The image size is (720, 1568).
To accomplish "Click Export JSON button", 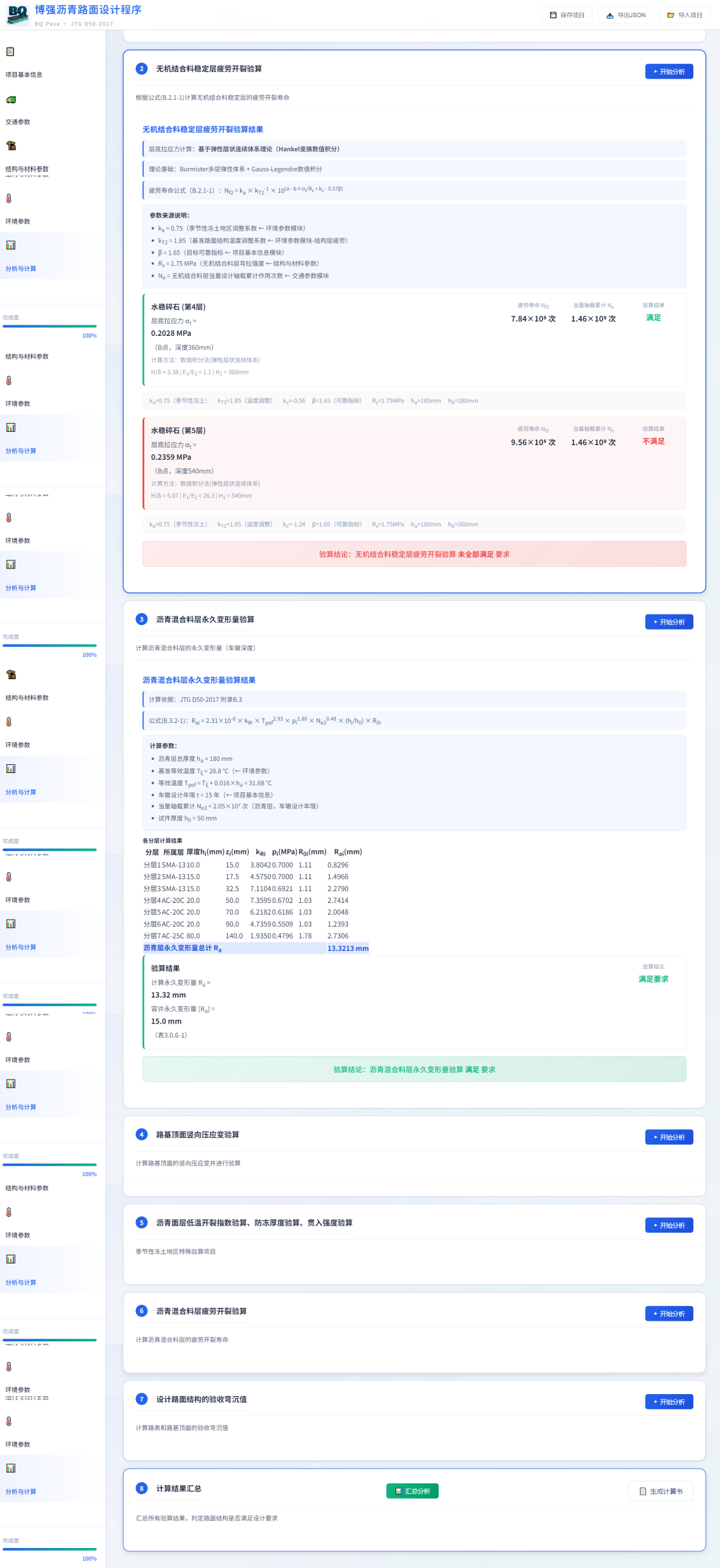I will point(625,15).
